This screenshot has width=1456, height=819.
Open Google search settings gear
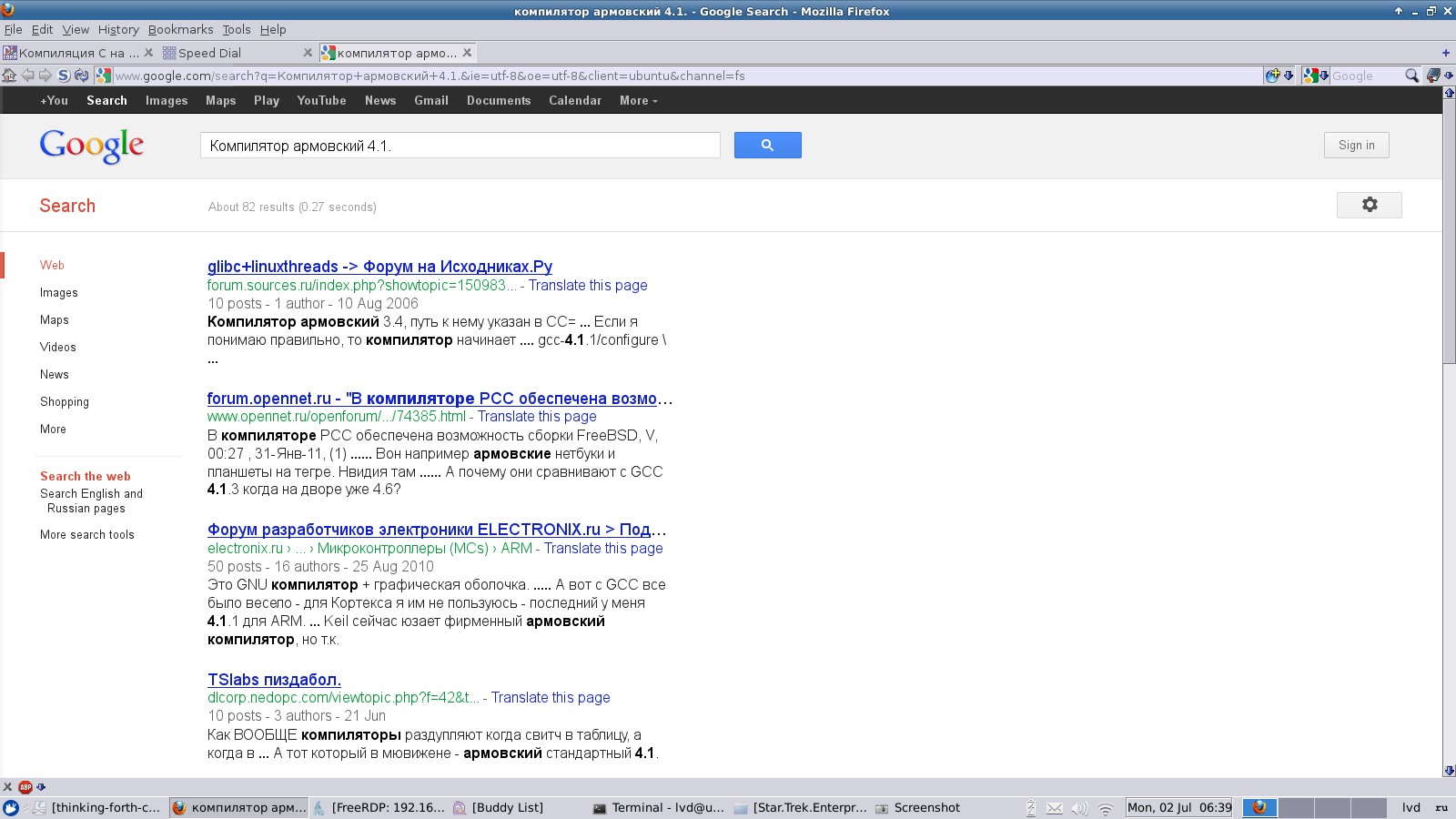[1369, 205]
